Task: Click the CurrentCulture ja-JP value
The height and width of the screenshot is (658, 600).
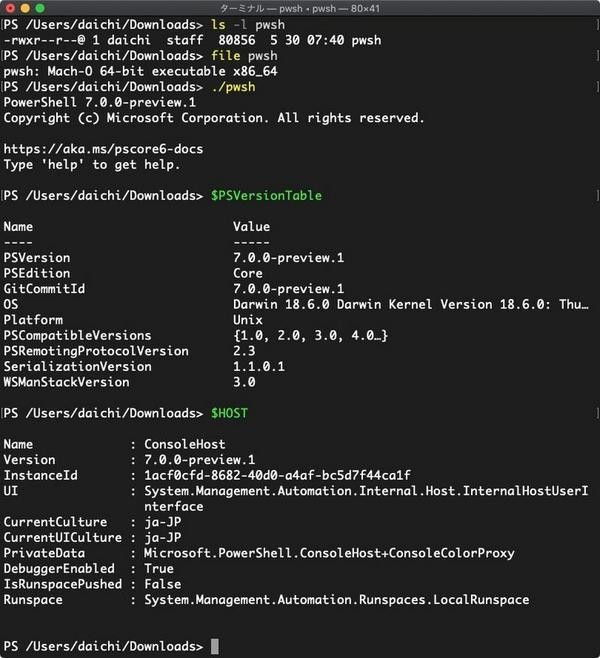Action: (163, 522)
